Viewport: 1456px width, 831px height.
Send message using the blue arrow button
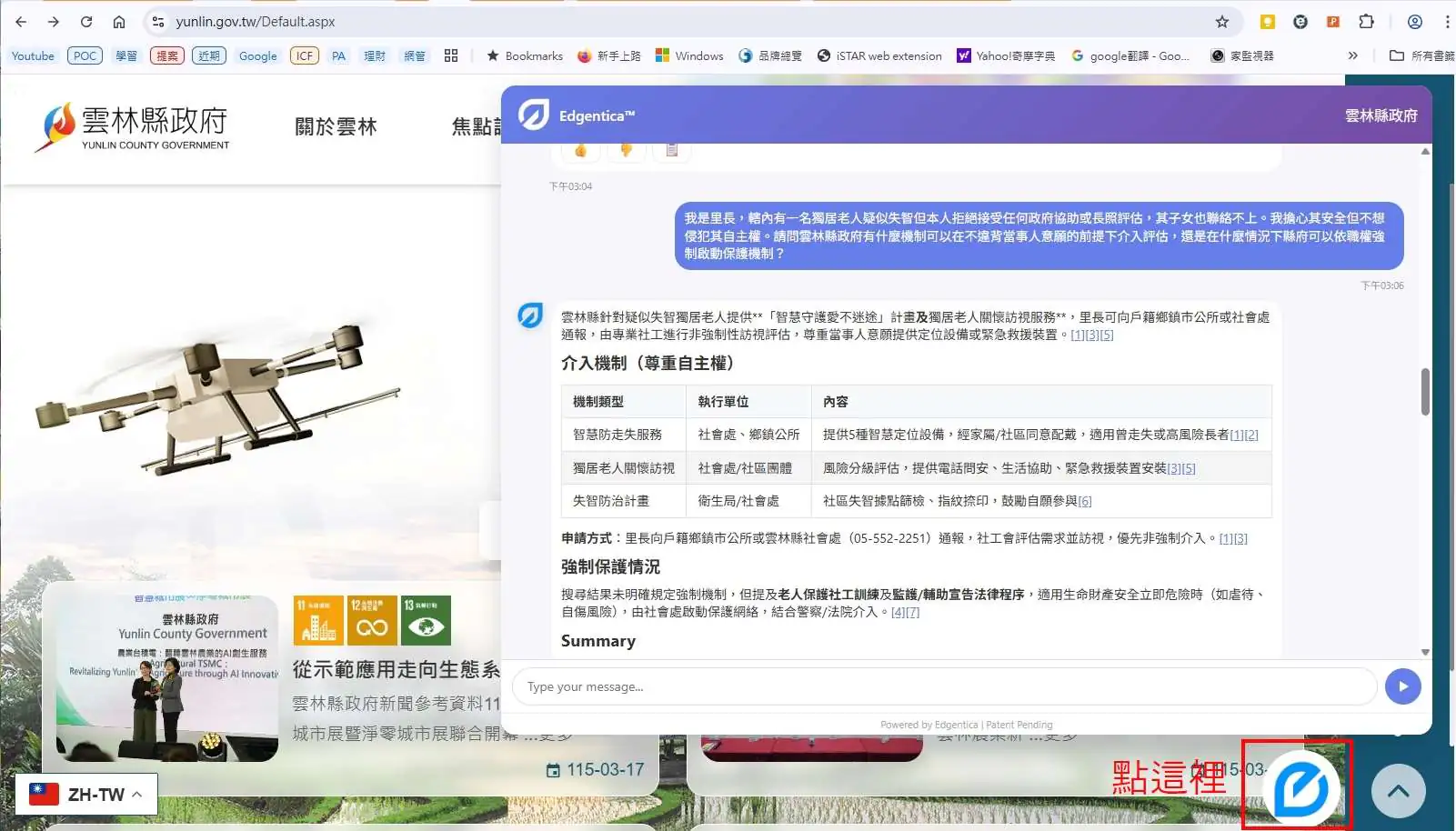point(1402,686)
